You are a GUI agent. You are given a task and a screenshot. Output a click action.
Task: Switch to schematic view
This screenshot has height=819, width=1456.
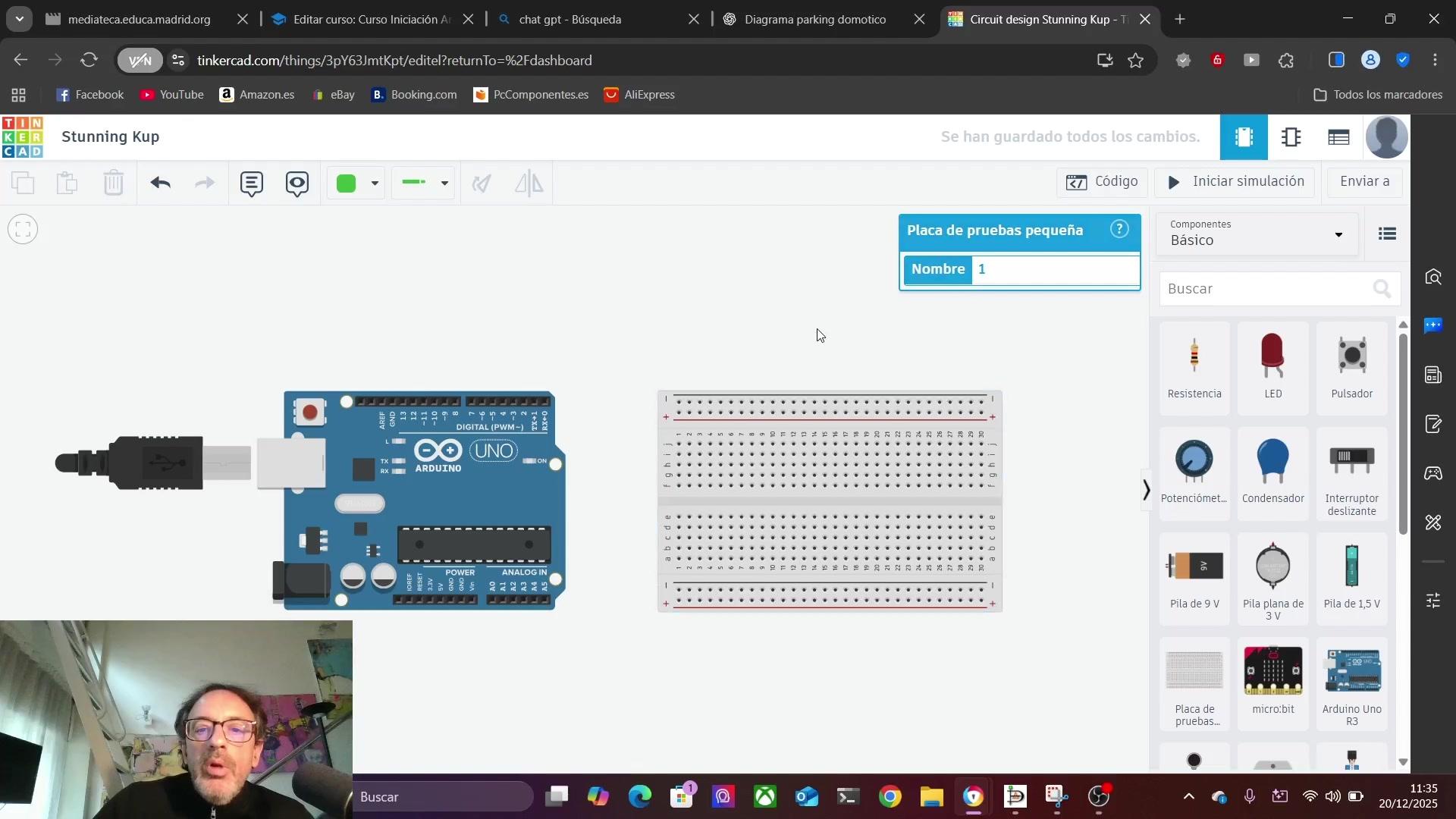tap(1291, 137)
